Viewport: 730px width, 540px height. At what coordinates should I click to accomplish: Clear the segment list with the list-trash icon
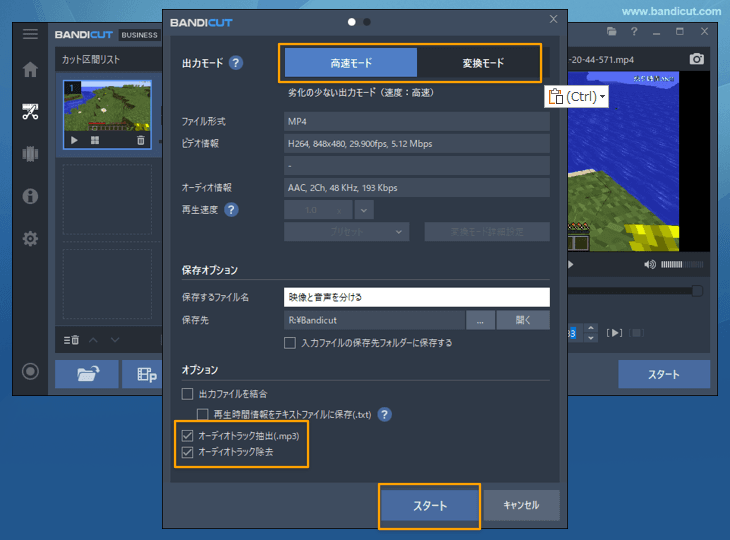[x=71, y=340]
